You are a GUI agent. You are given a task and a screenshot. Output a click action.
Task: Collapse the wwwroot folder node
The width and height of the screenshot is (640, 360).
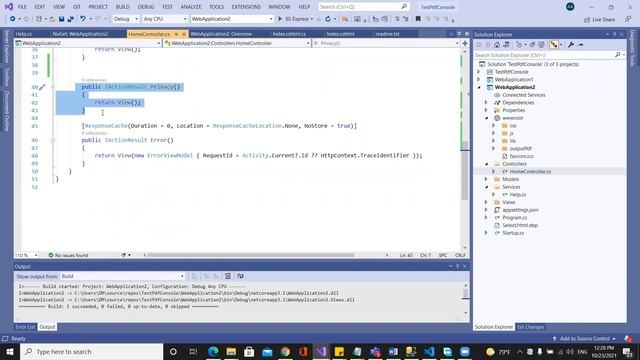(x=486, y=118)
